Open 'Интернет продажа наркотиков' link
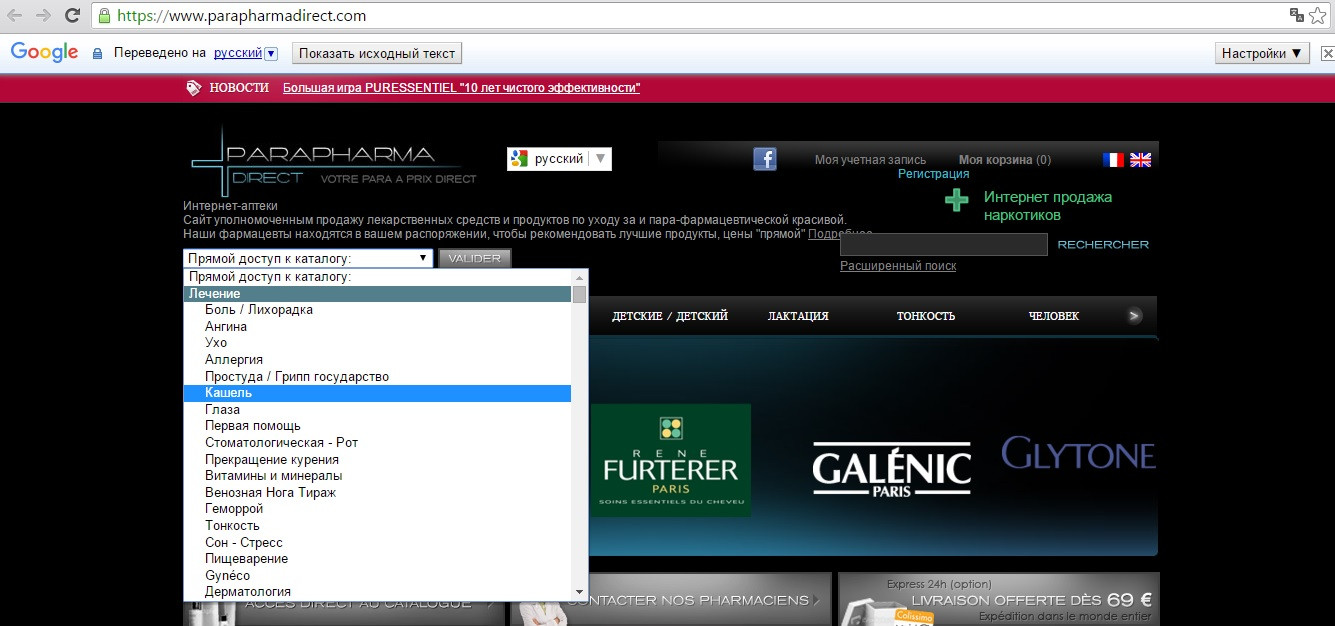 click(x=1048, y=206)
